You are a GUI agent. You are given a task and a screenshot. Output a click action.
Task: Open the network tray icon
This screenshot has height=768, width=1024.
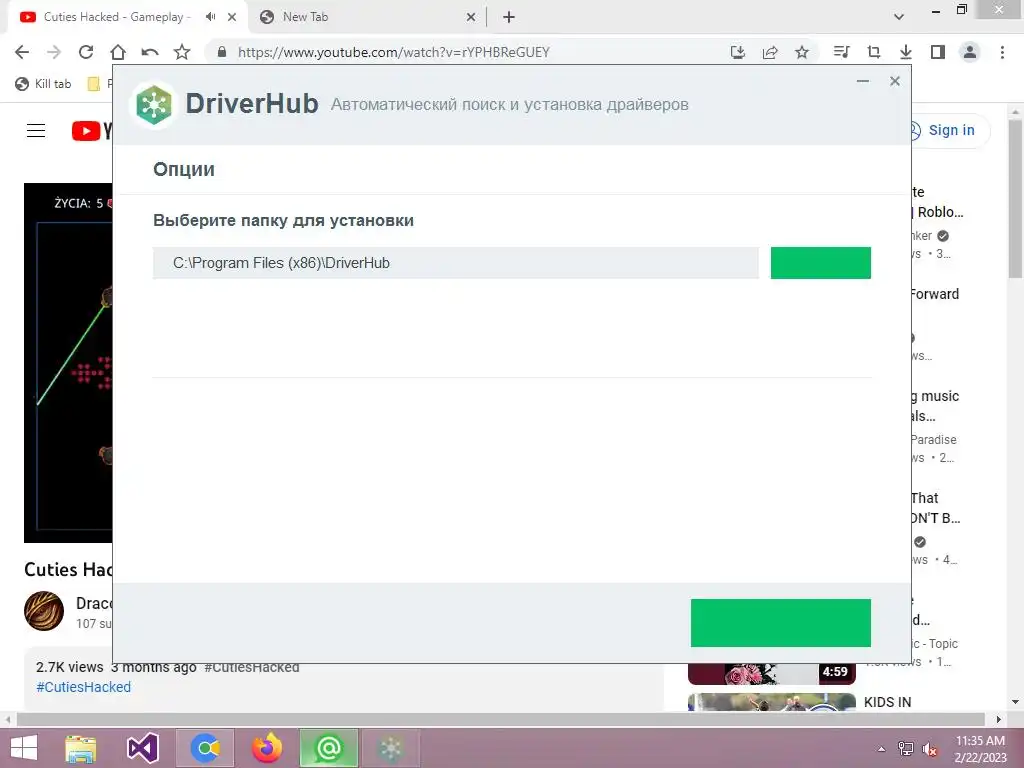906,749
